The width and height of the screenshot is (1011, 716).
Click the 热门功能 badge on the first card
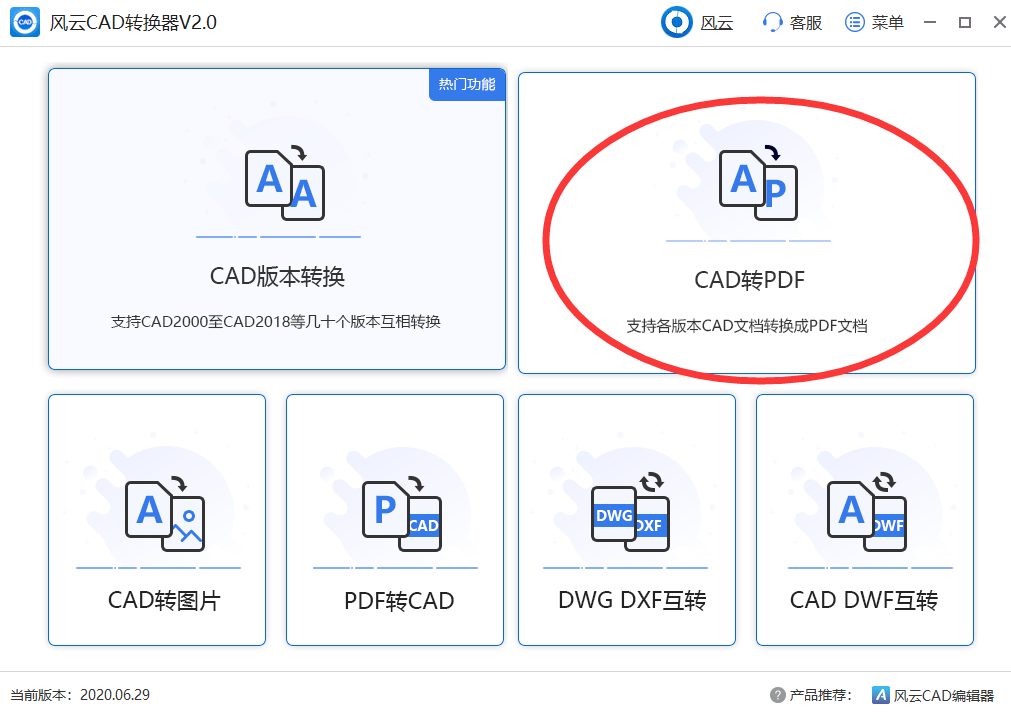point(467,85)
